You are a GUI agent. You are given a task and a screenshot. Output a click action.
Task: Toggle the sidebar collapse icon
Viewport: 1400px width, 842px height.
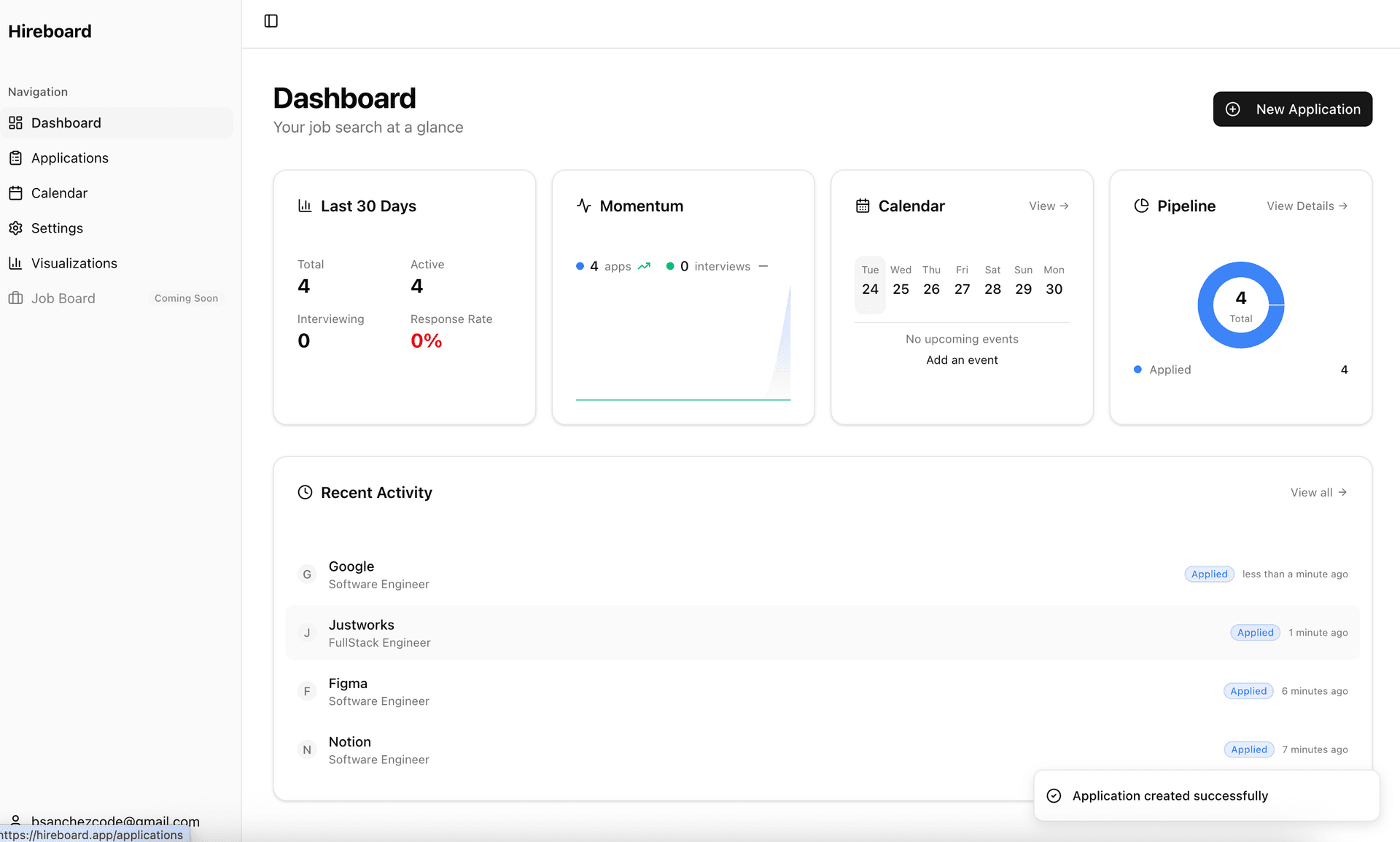pyautogui.click(x=271, y=20)
